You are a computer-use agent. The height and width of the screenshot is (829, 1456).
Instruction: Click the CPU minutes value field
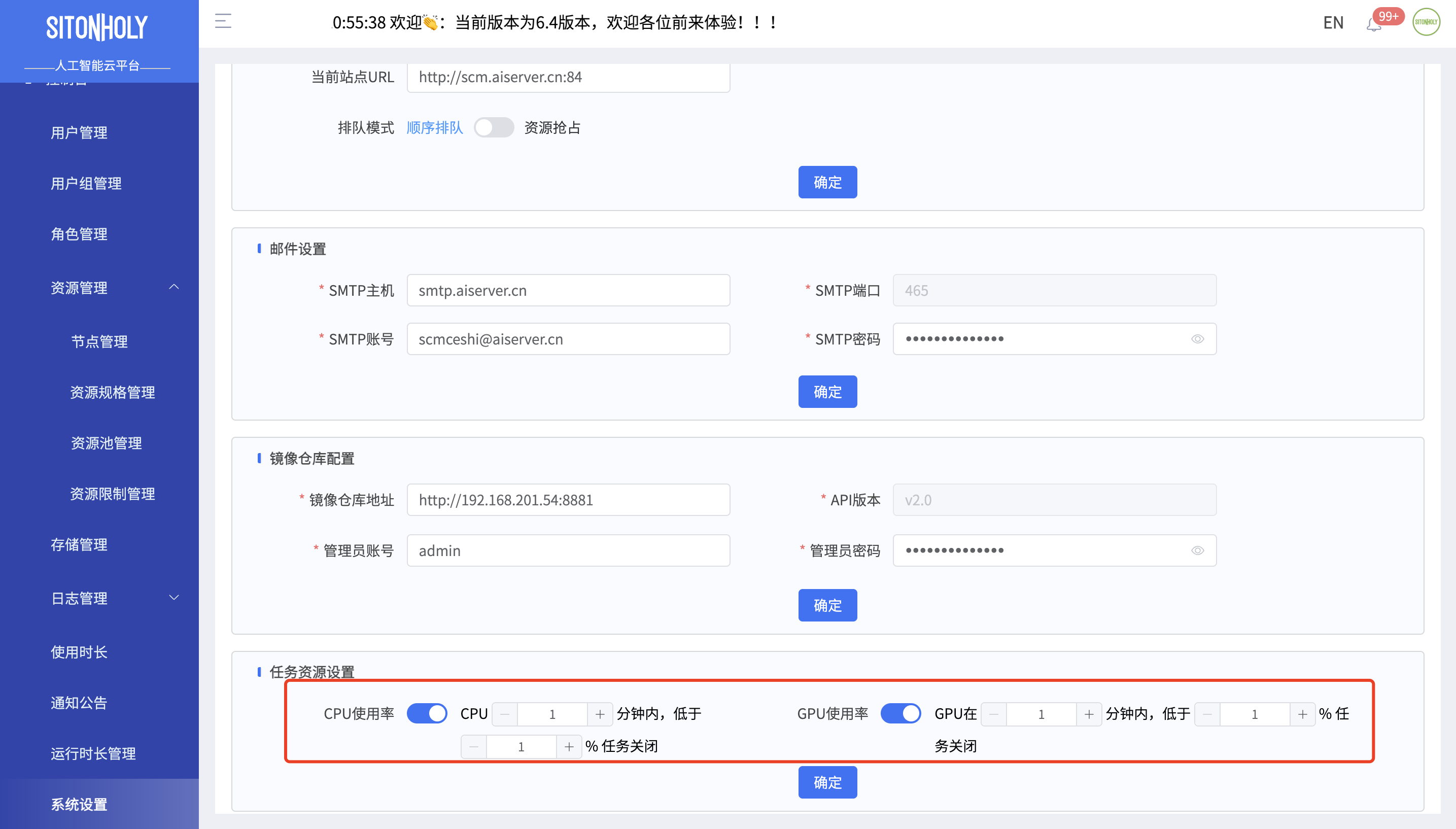552,714
